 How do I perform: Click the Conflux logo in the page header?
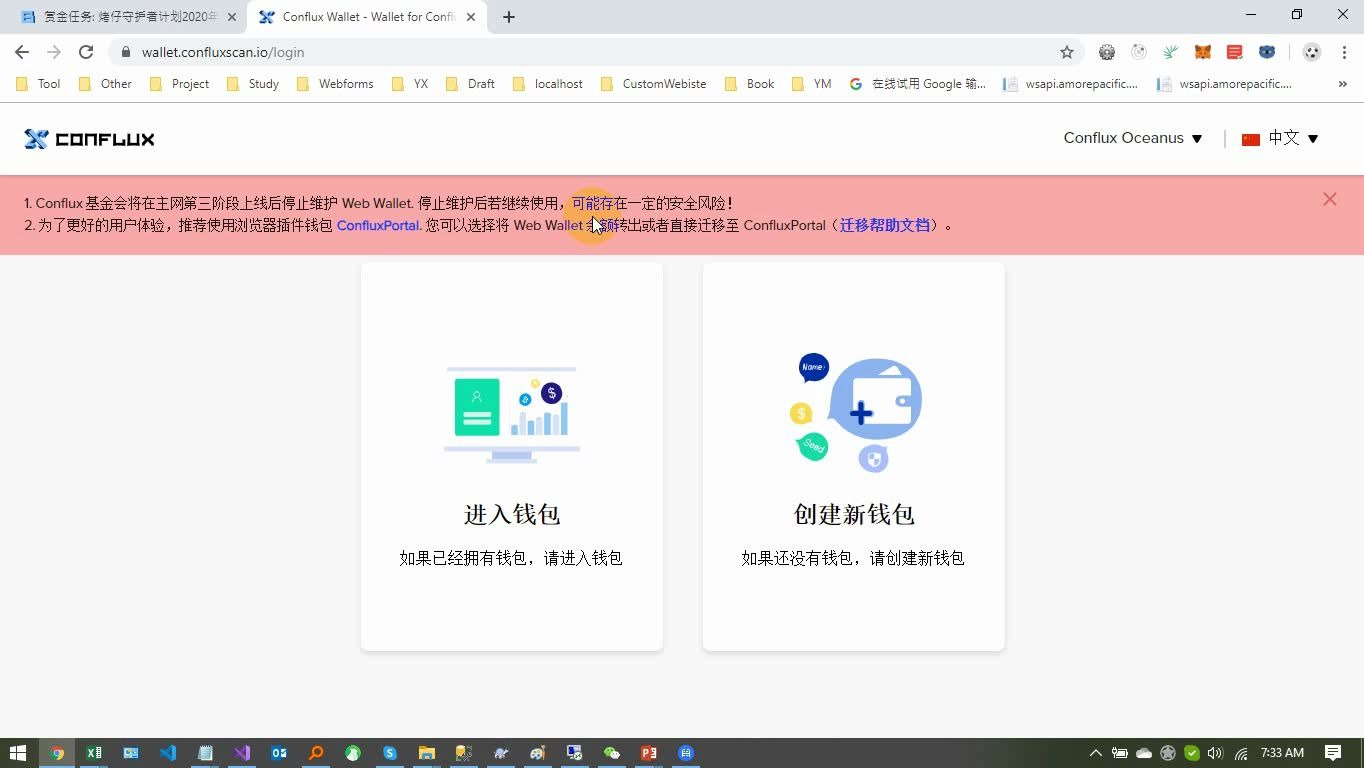coord(89,139)
